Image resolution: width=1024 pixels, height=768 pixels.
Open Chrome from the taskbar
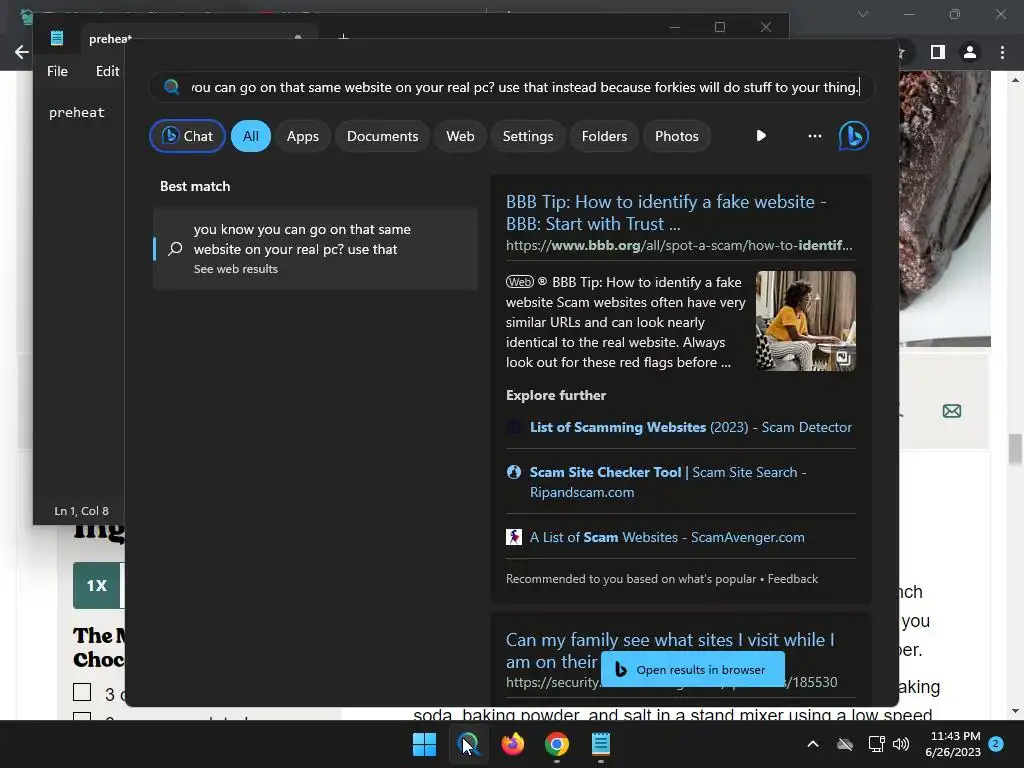[557, 744]
